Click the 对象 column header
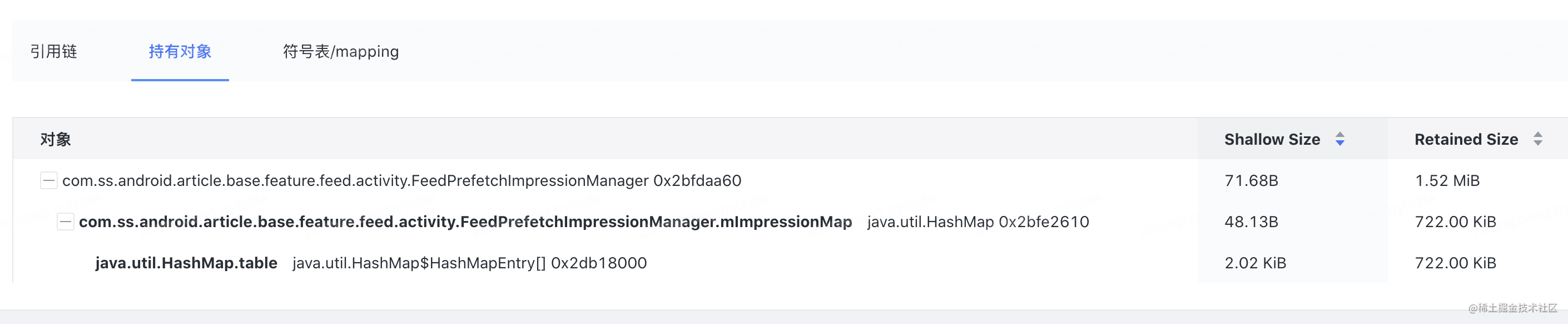Image resolution: width=1568 pixels, height=324 pixels. [56, 140]
